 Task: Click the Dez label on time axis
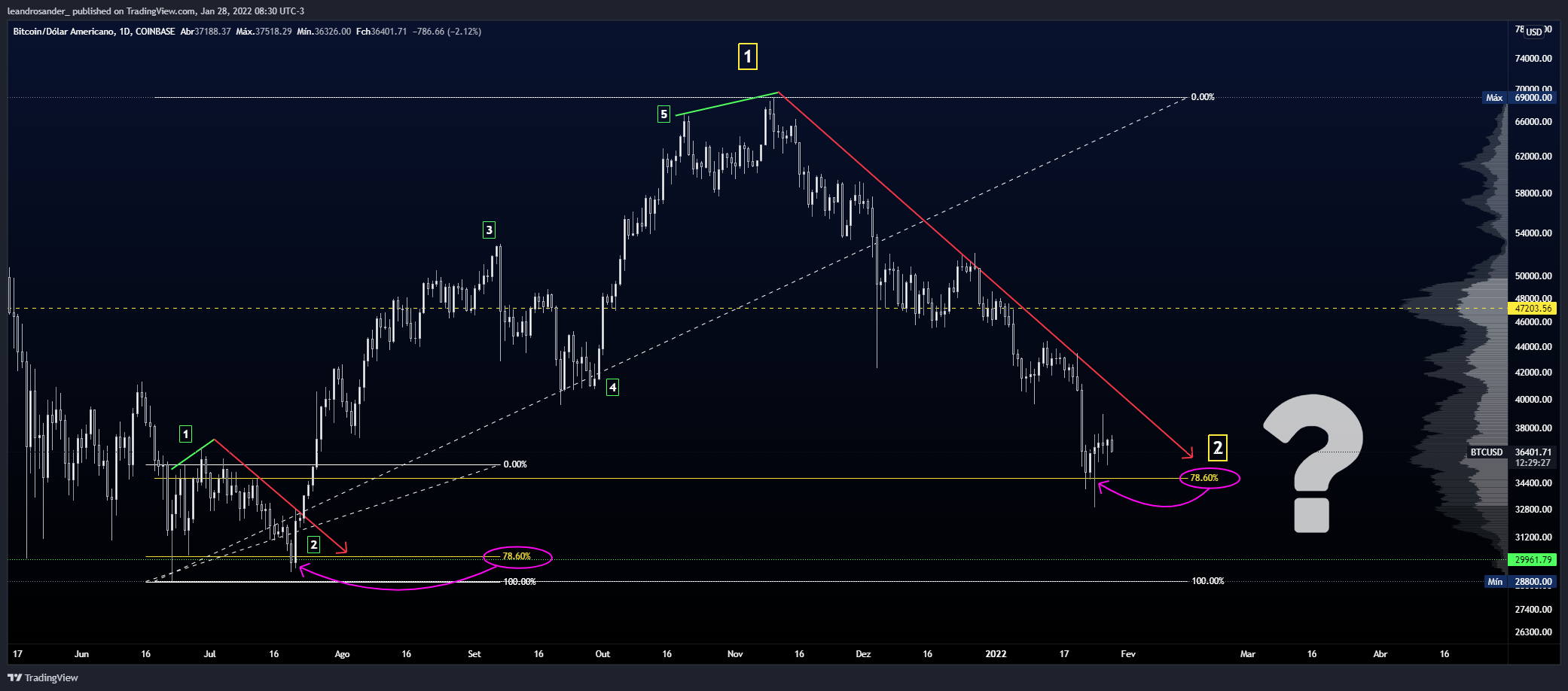coord(863,654)
